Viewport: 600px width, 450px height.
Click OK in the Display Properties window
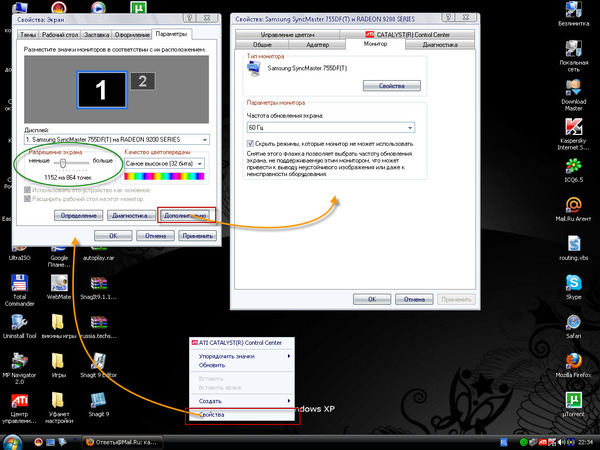113,236
